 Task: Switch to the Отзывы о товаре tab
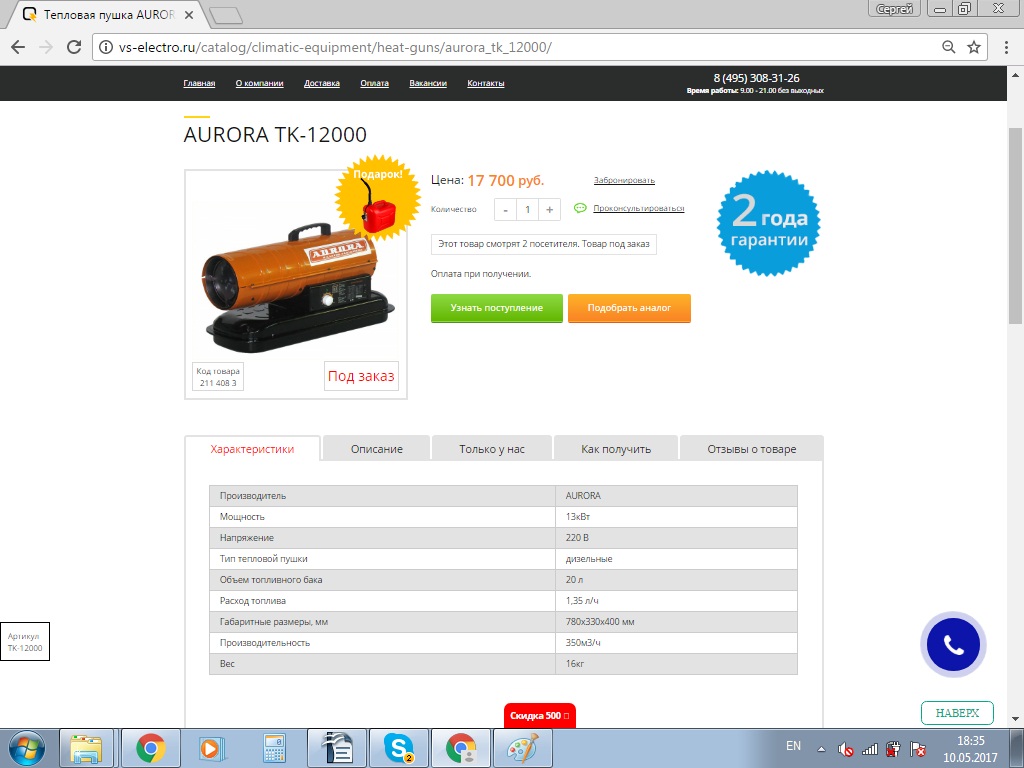coord(752,449)
